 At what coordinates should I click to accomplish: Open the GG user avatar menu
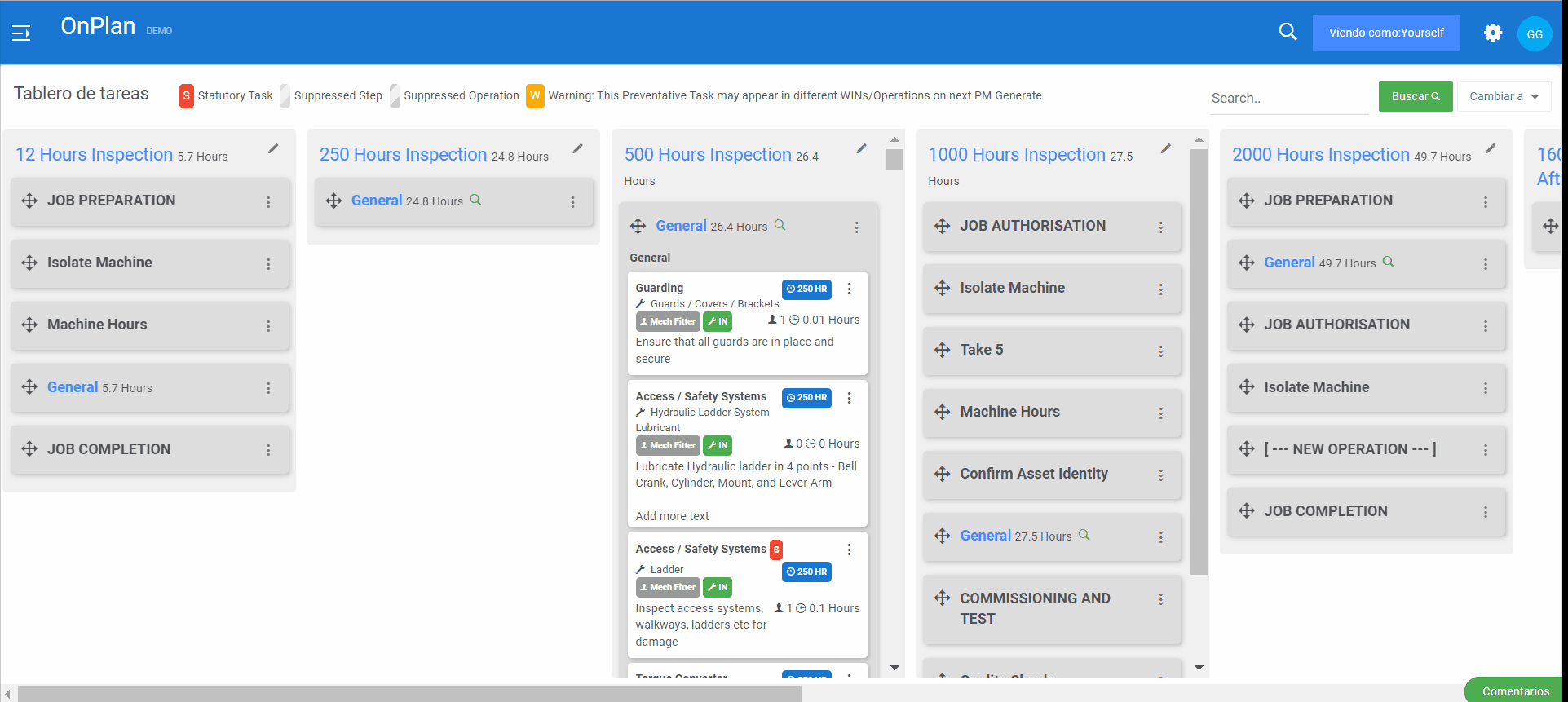coord(1534,33)
